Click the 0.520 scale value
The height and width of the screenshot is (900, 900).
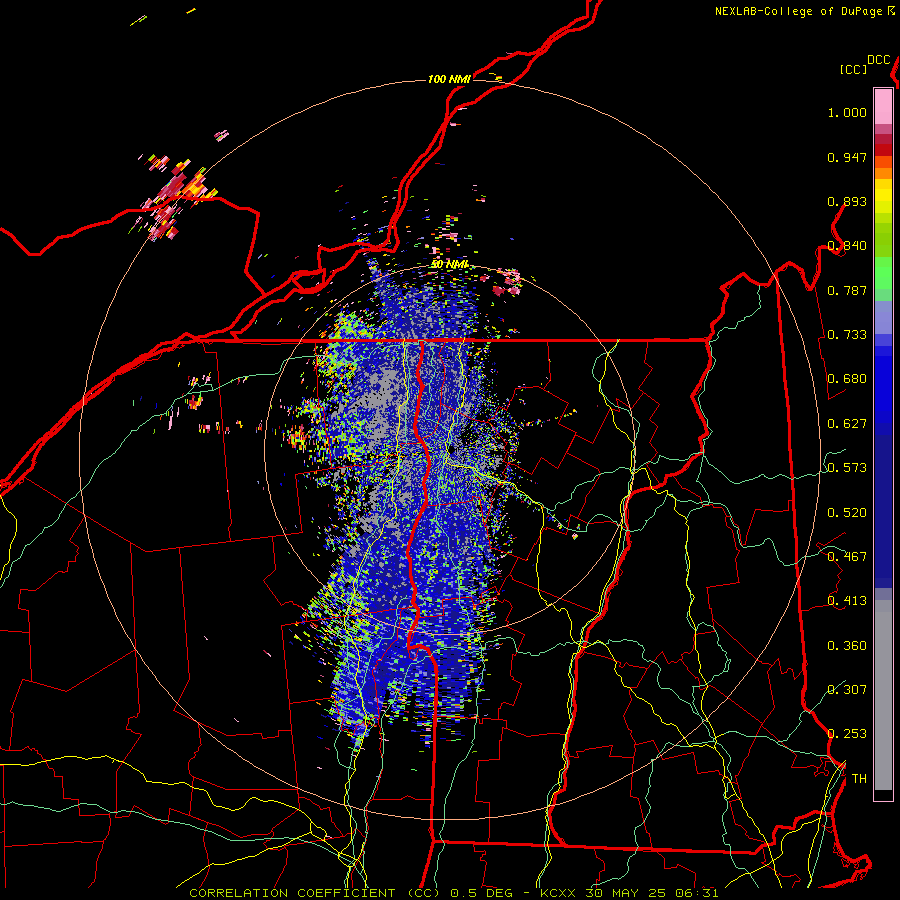point(847,513)
